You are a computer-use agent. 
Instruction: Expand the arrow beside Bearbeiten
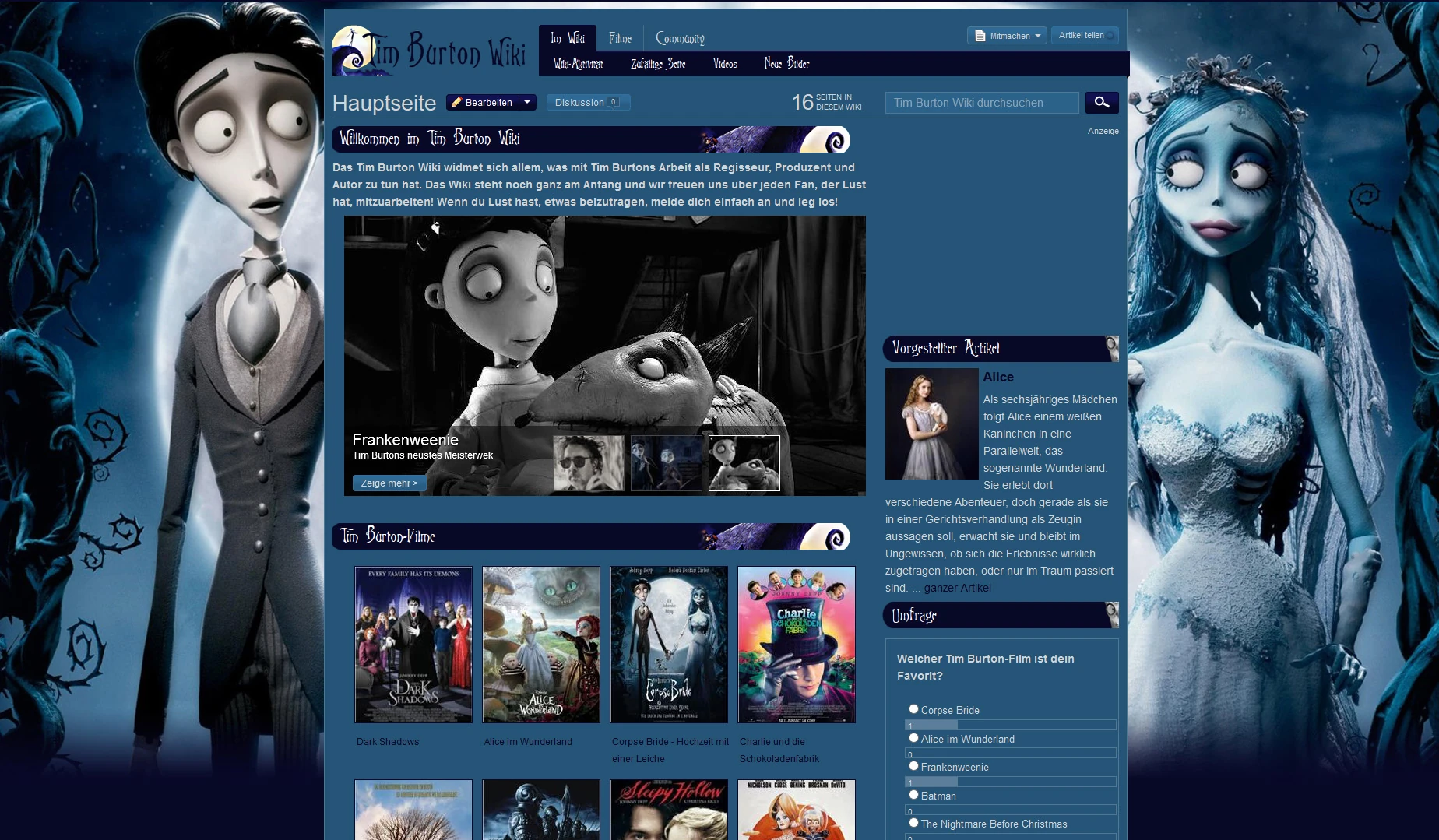[x=528, y=103]
